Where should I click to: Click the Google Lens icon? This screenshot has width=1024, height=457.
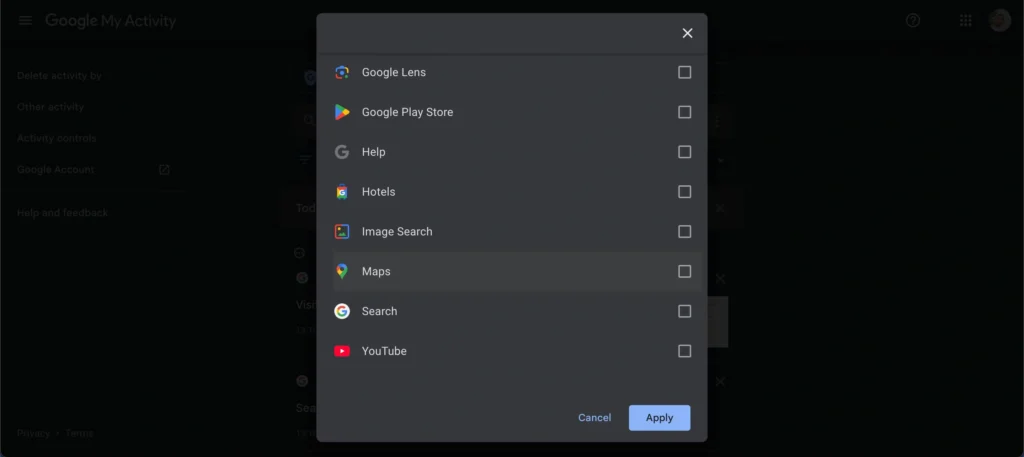click(342, 72)
